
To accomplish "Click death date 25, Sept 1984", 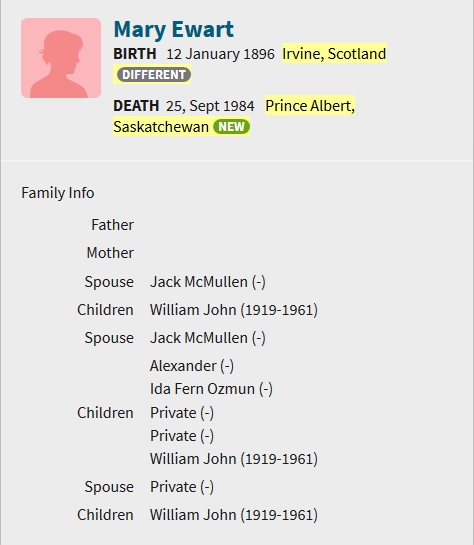I will [210, 106].
